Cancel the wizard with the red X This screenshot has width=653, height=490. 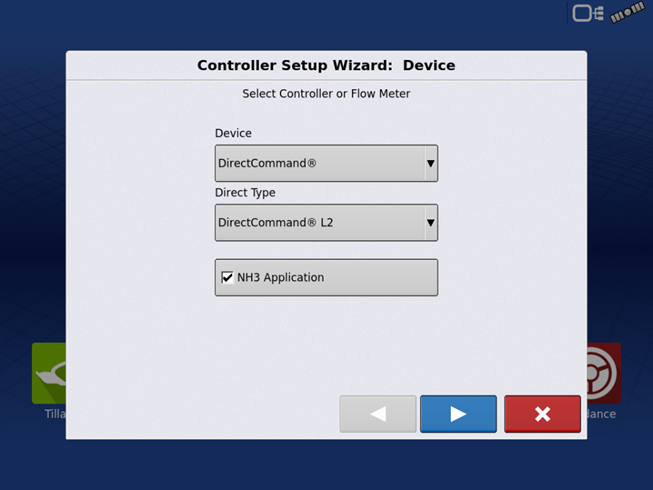tap(542, 414)
